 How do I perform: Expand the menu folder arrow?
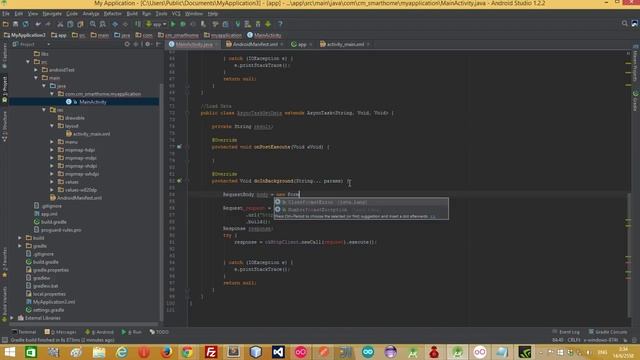click(52, 142)
